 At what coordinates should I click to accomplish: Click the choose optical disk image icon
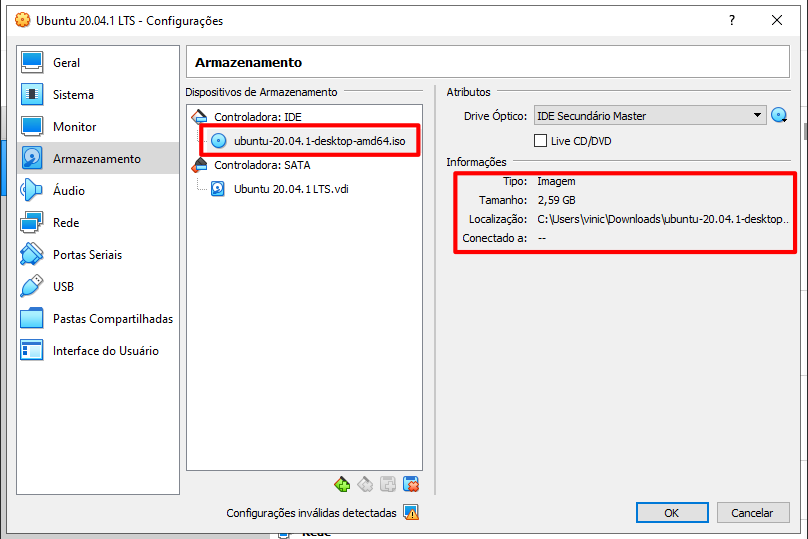pyautogui.click(x=779, y=115)
